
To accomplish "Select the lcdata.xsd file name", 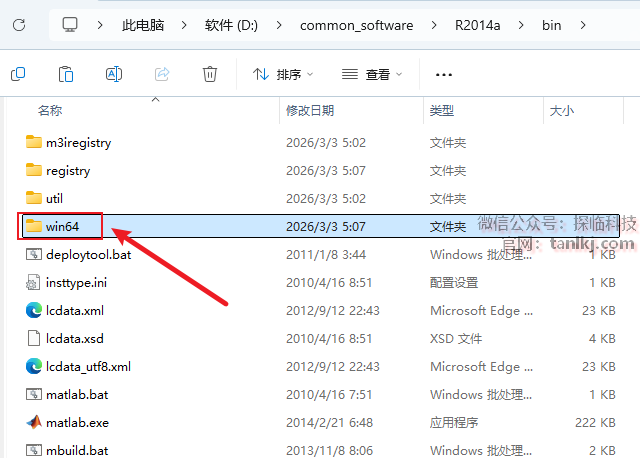I will click(75, 339).
